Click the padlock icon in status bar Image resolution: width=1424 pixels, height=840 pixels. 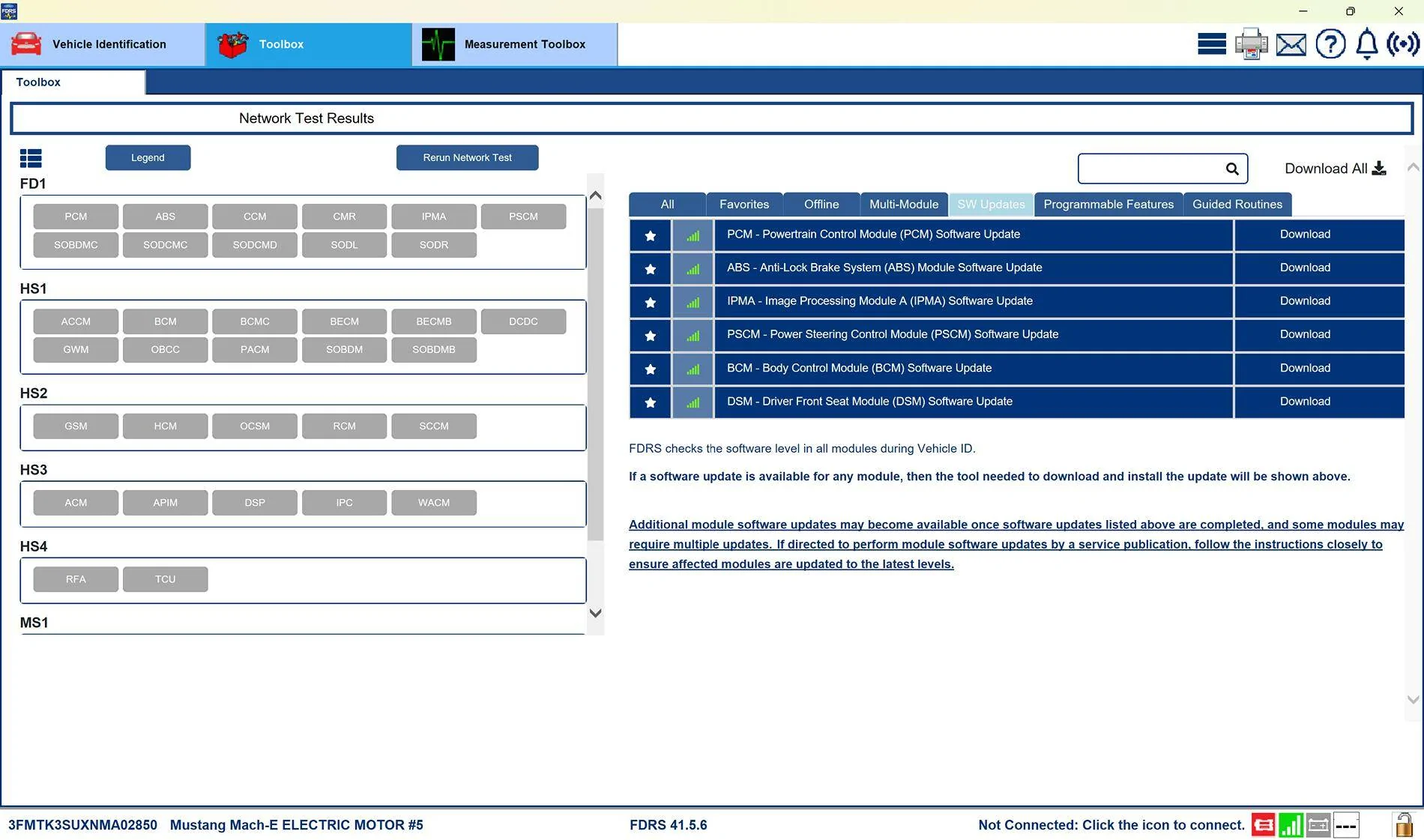[1404, 825]
